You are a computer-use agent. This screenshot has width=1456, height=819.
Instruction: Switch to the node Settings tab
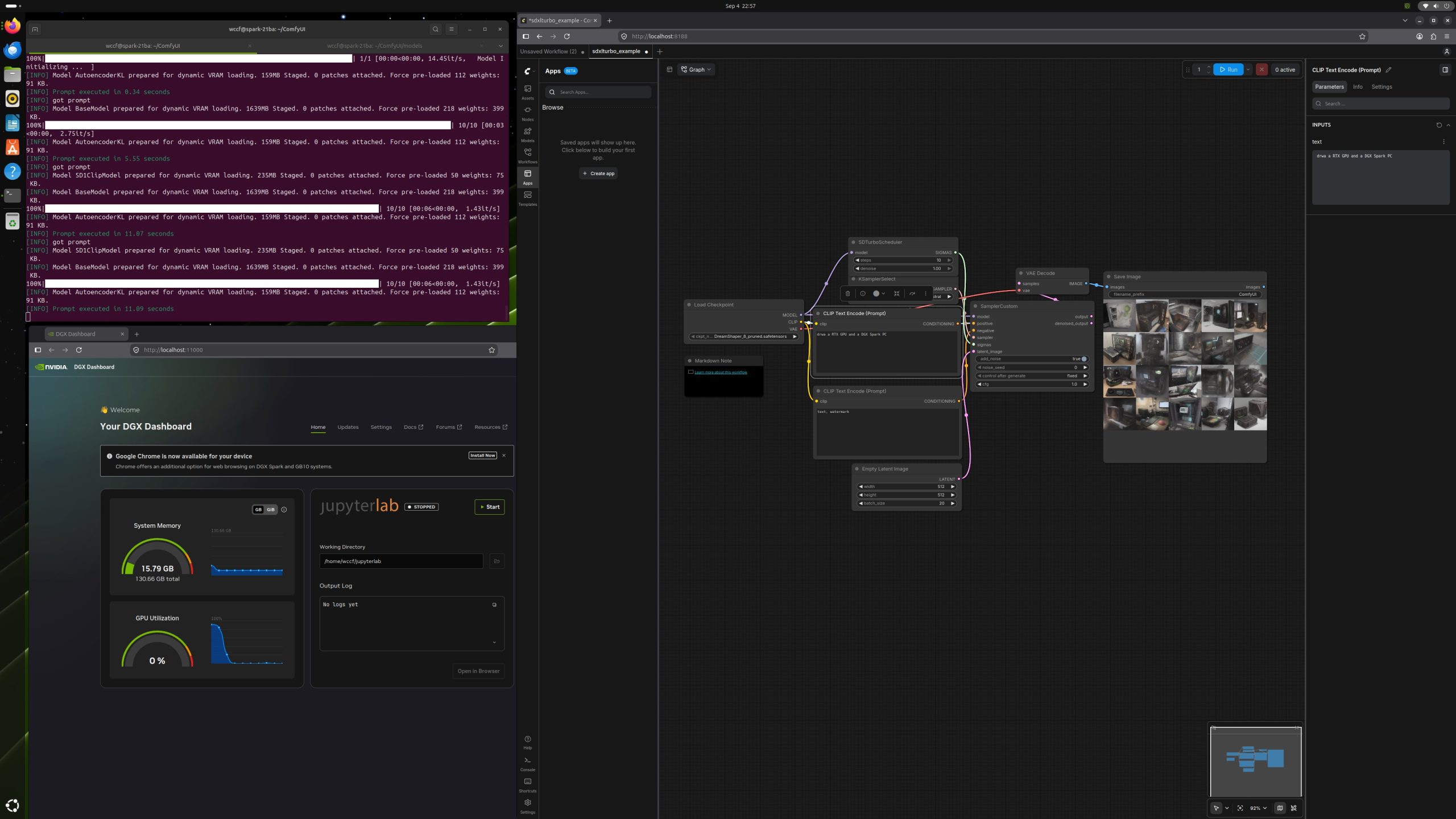coord(1381,87)
